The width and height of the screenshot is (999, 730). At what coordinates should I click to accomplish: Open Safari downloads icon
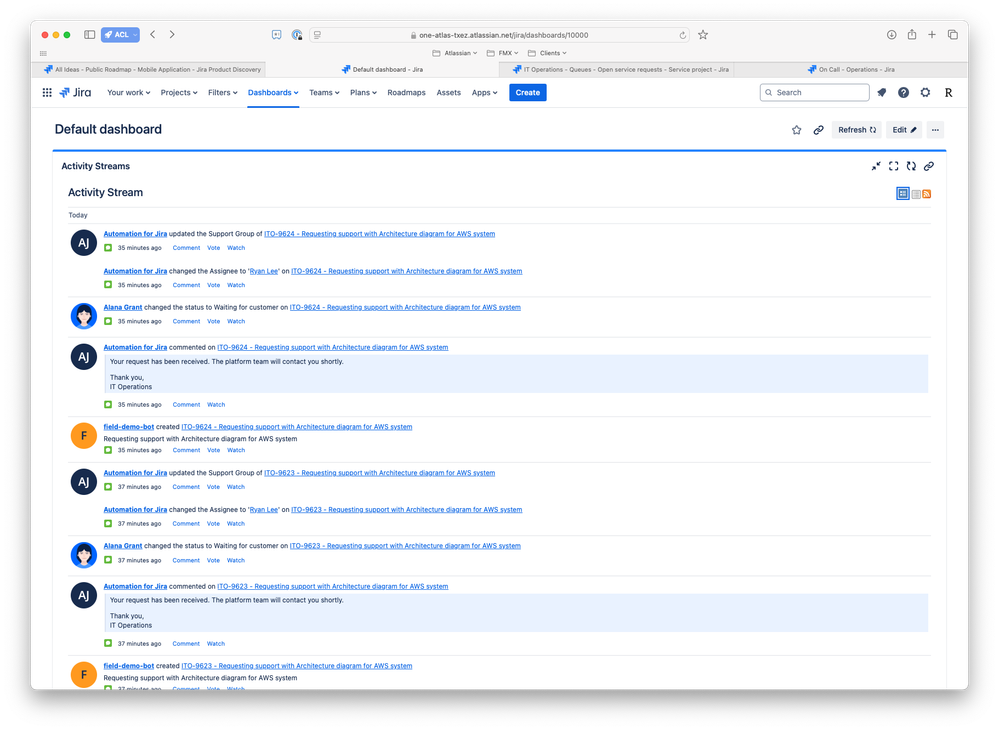[x=891, y=34]
